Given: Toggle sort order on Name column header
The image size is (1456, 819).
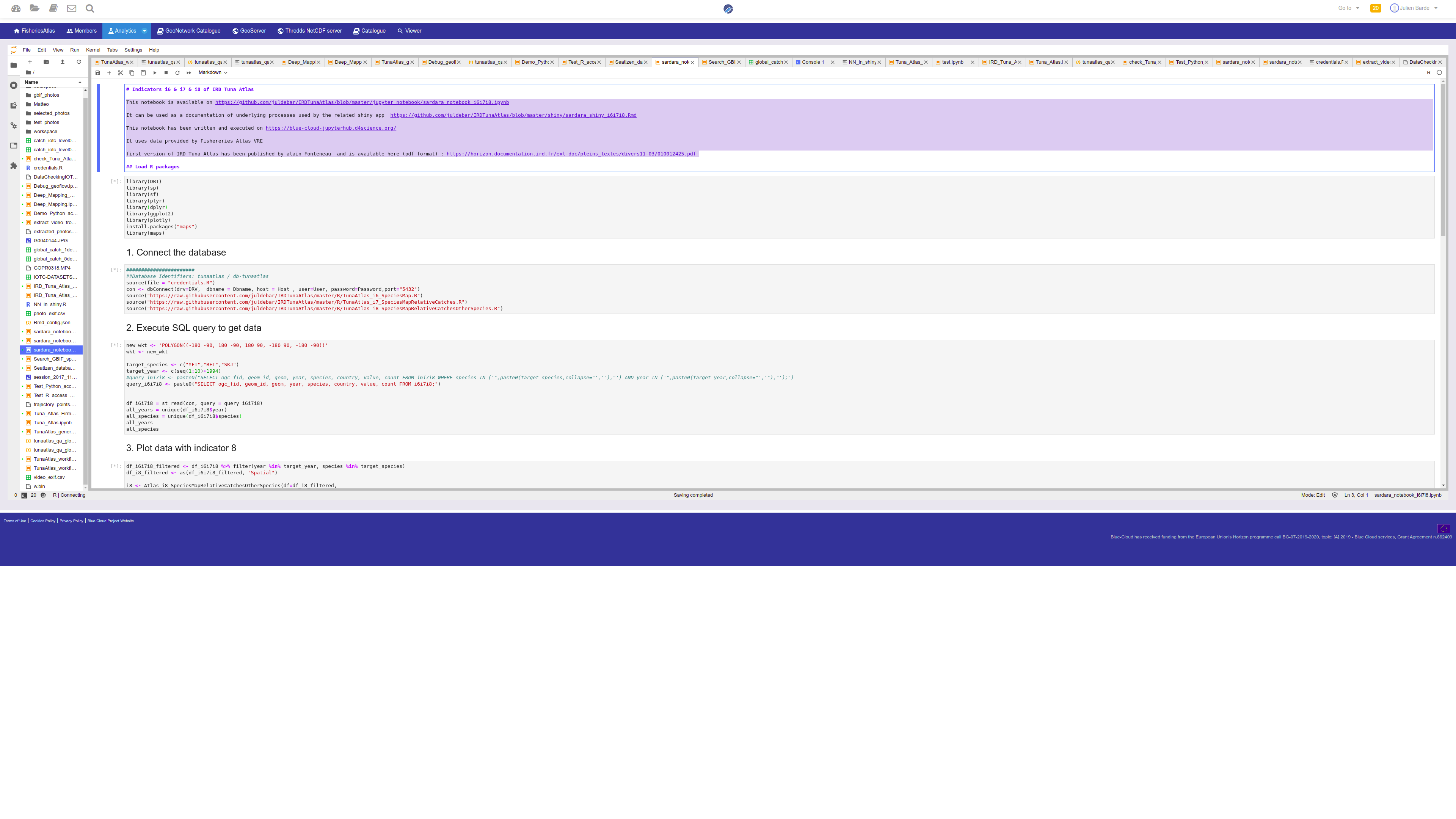Looking at the screenshot, I should [x=53, y=82].
